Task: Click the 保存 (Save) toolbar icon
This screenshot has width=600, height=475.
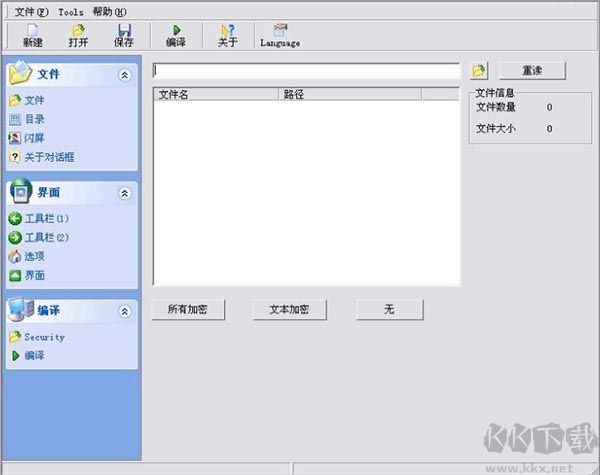Action: click(x=124, y=35)
